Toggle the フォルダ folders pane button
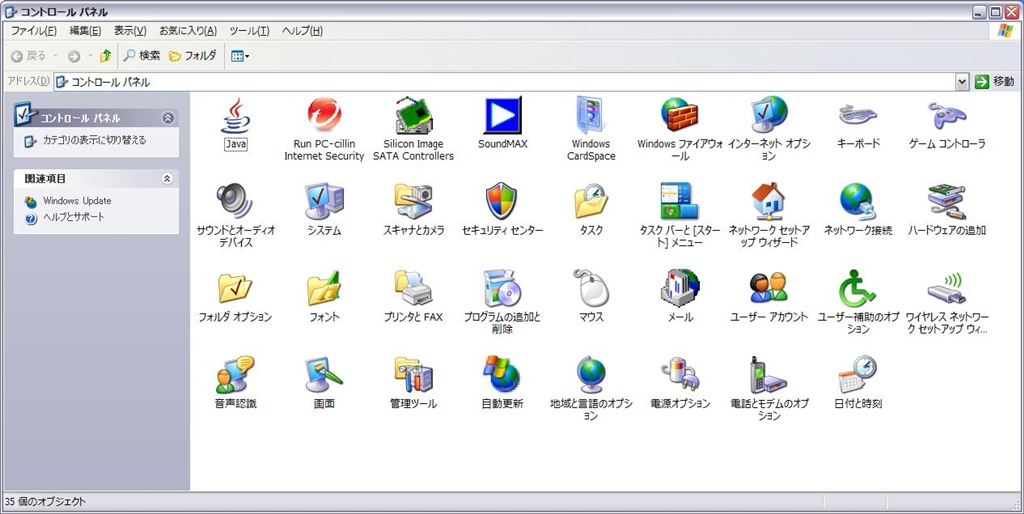 click(193, 56)
